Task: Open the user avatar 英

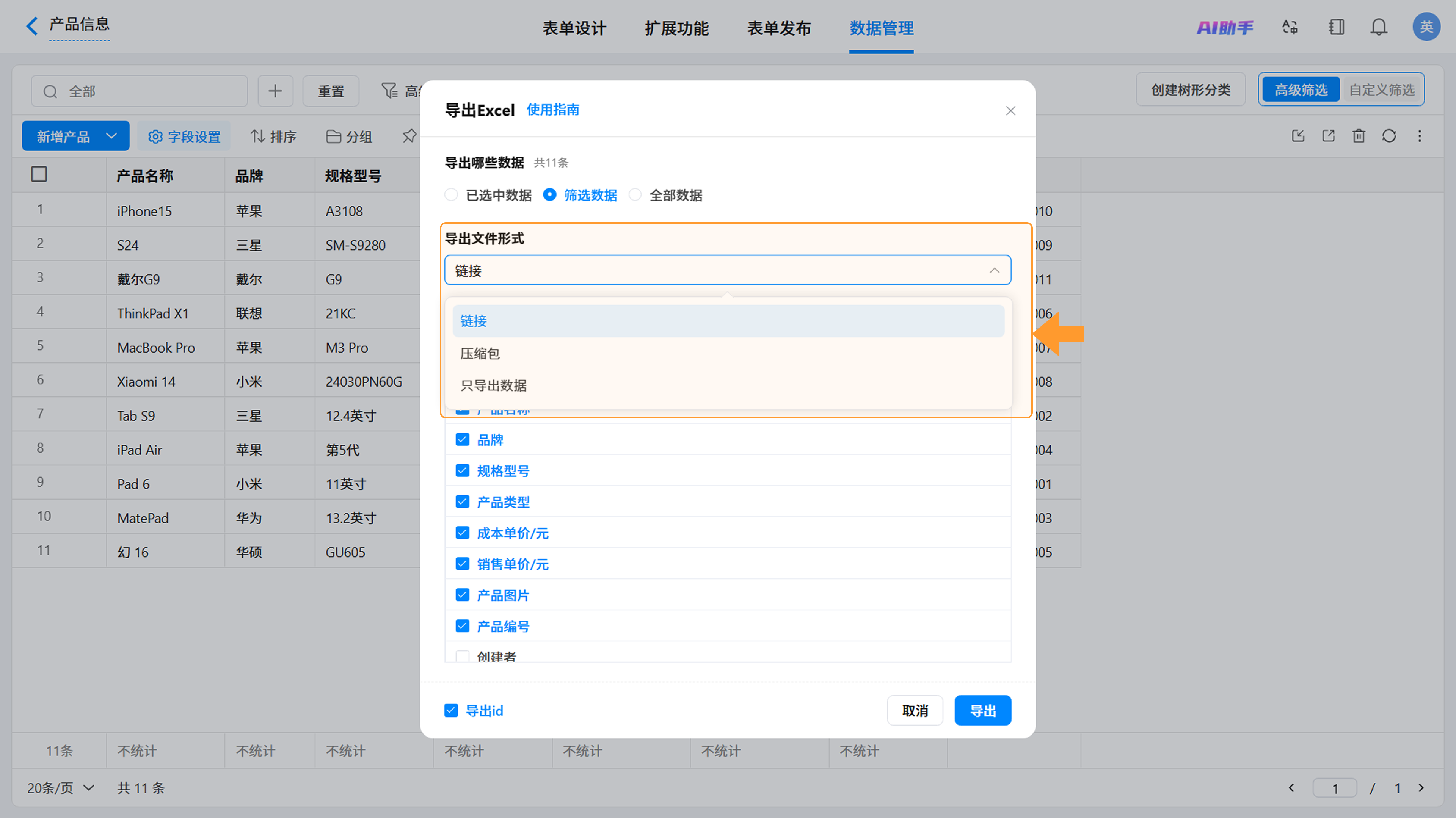Action: (x=1426, y=27)
